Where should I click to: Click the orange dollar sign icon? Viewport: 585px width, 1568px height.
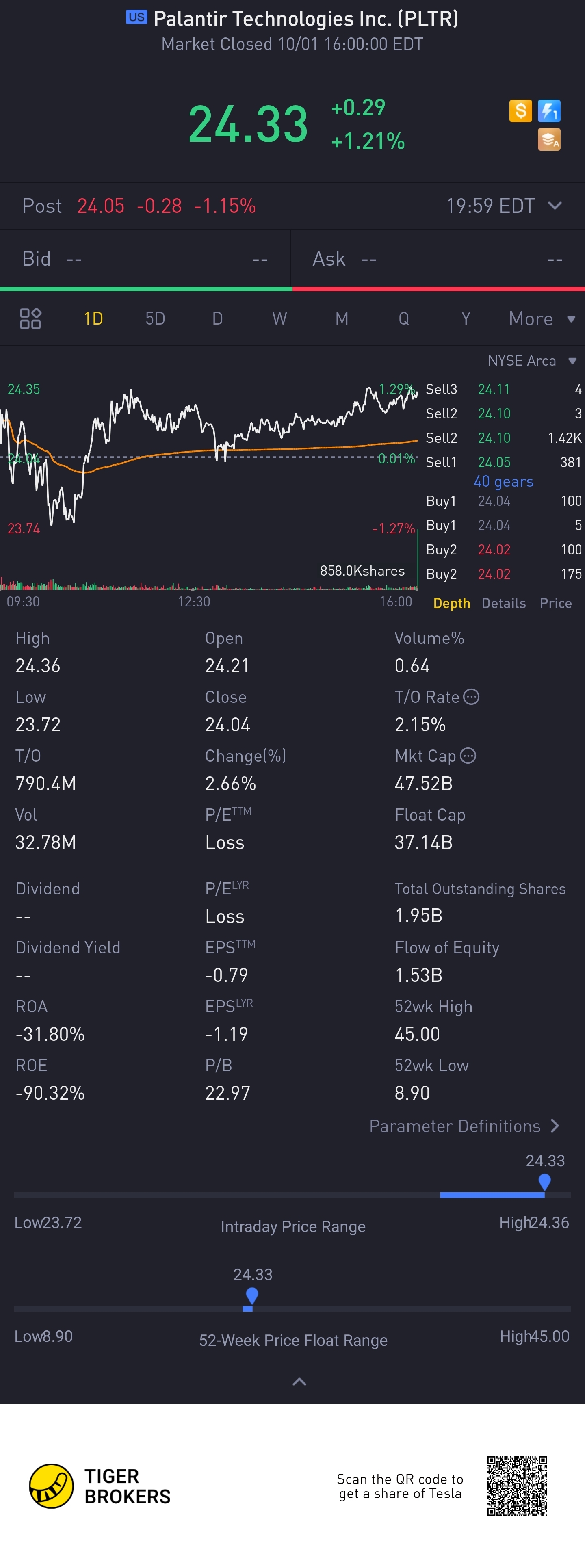tap(520, 111)
